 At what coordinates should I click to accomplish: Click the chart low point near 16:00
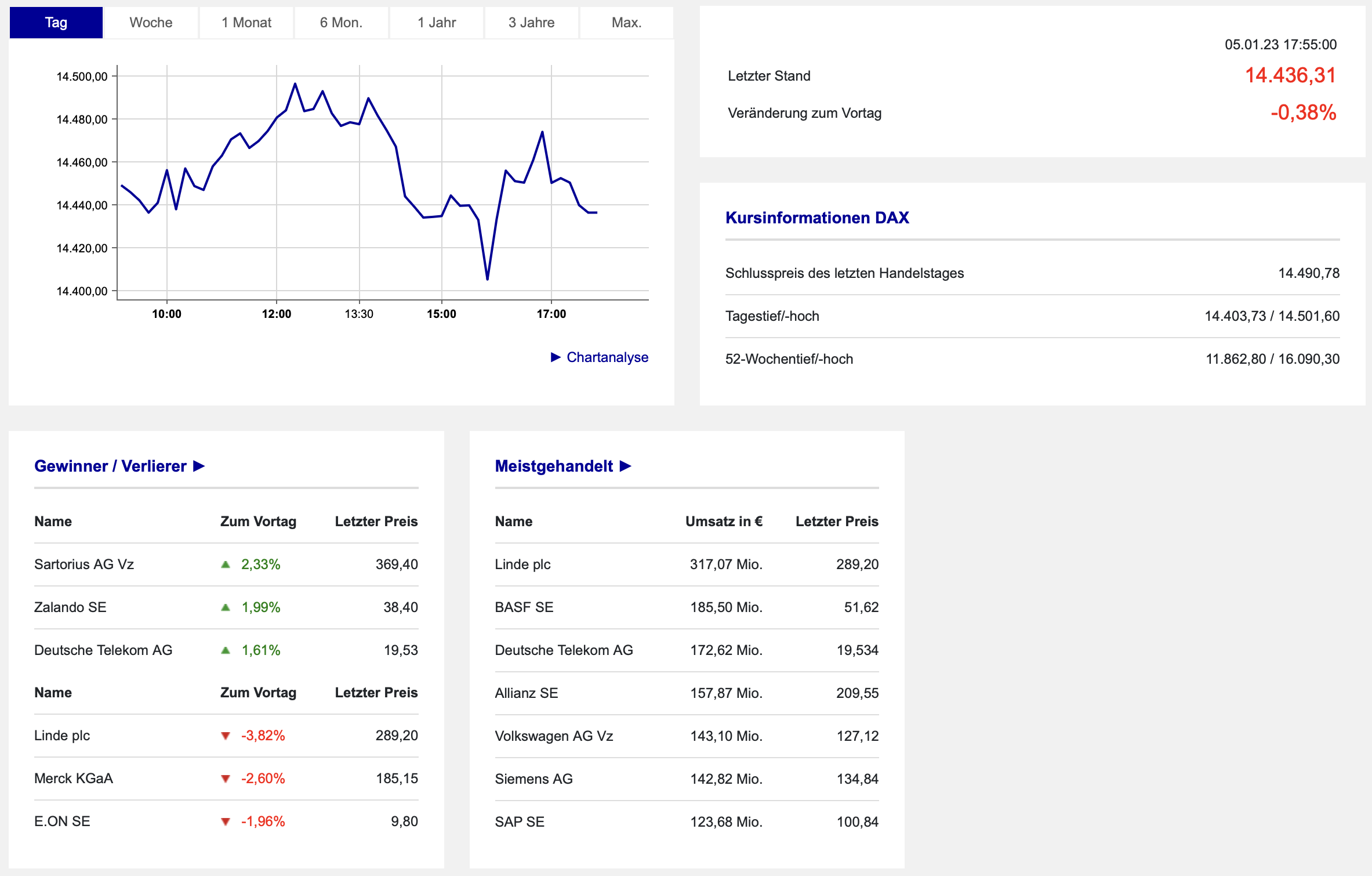(487, 279)
